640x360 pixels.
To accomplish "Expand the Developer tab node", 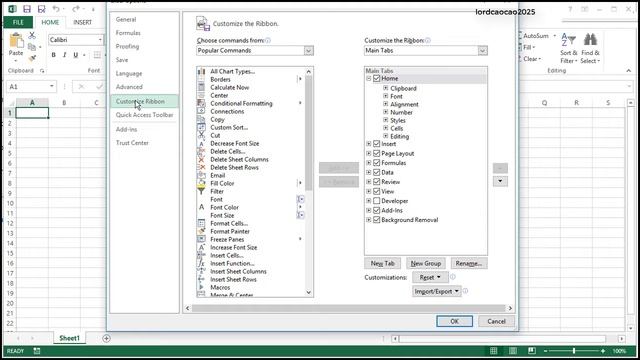I will tap(369, 201).
